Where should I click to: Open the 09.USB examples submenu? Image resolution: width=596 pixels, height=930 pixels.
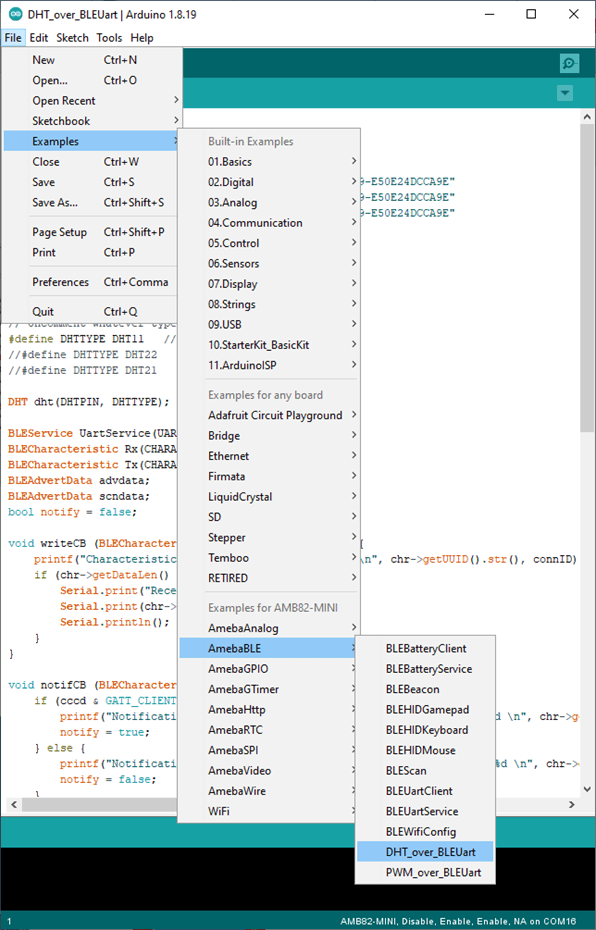pyautogui.click(x=269, y=324)
